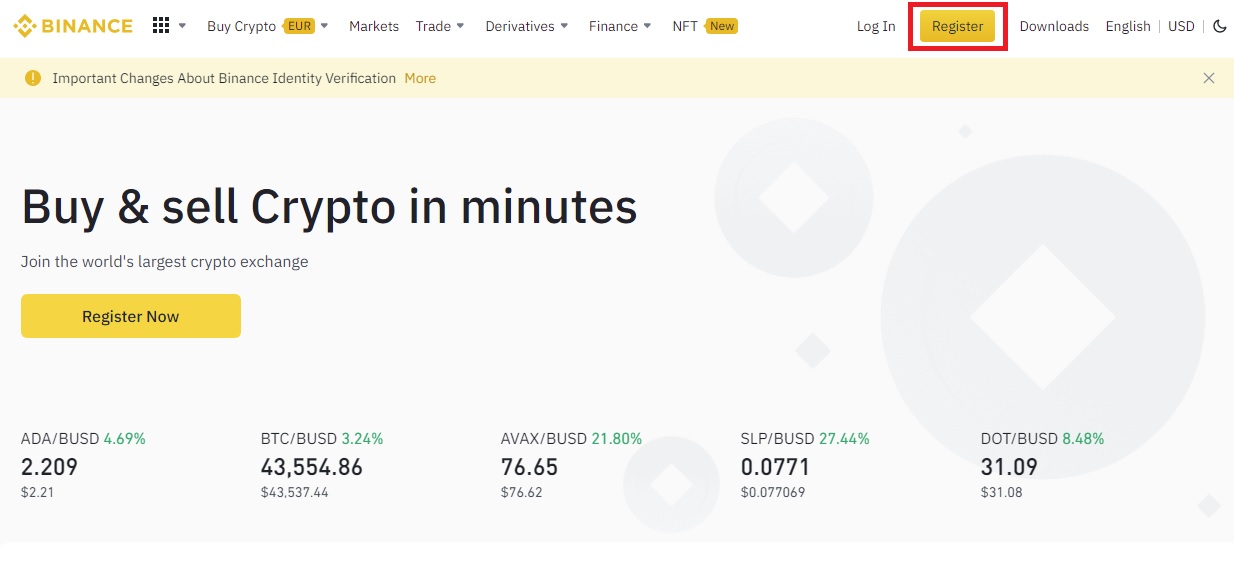Click the New badge beside NFT
Image resolution: width=1234 pixels, height=570 pixels.
pos(722,26)
